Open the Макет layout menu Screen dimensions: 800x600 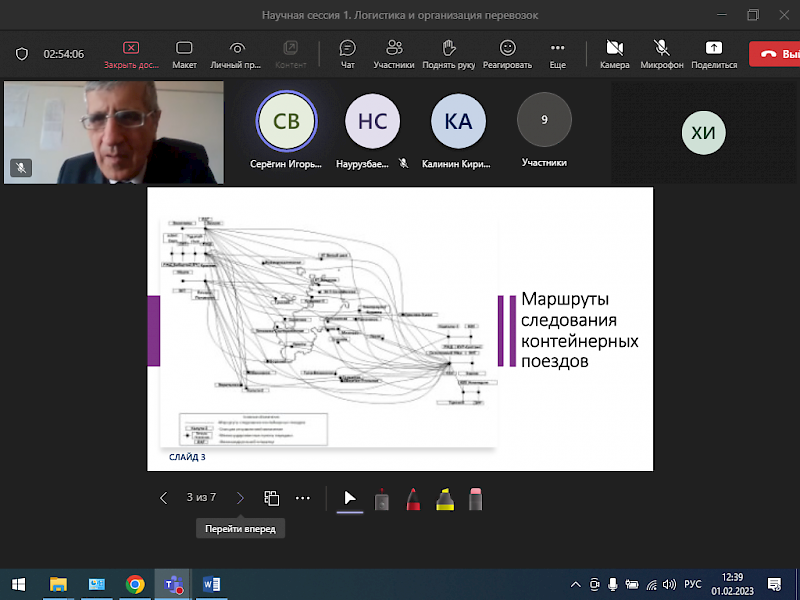[x=184, y=53]
